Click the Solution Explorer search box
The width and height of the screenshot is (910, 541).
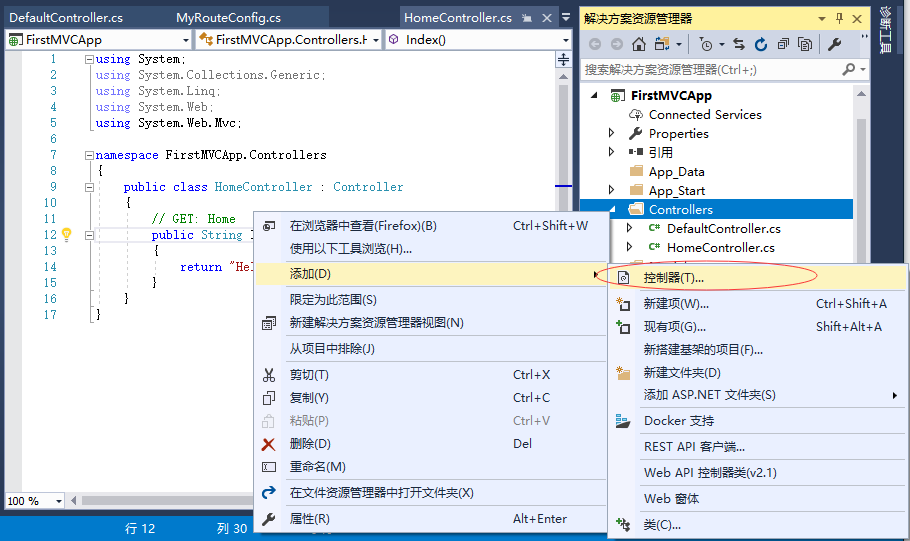click(x=710, y=70)
